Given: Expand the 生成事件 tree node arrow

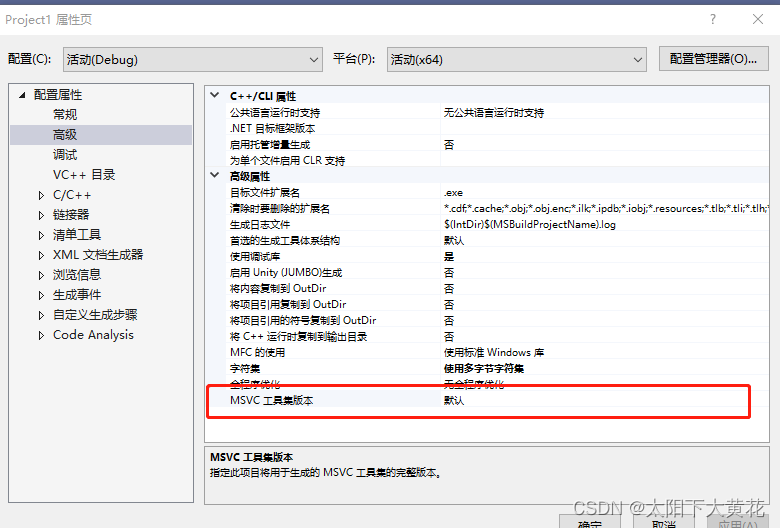Looking at the screenshot, I should [41, 296].
